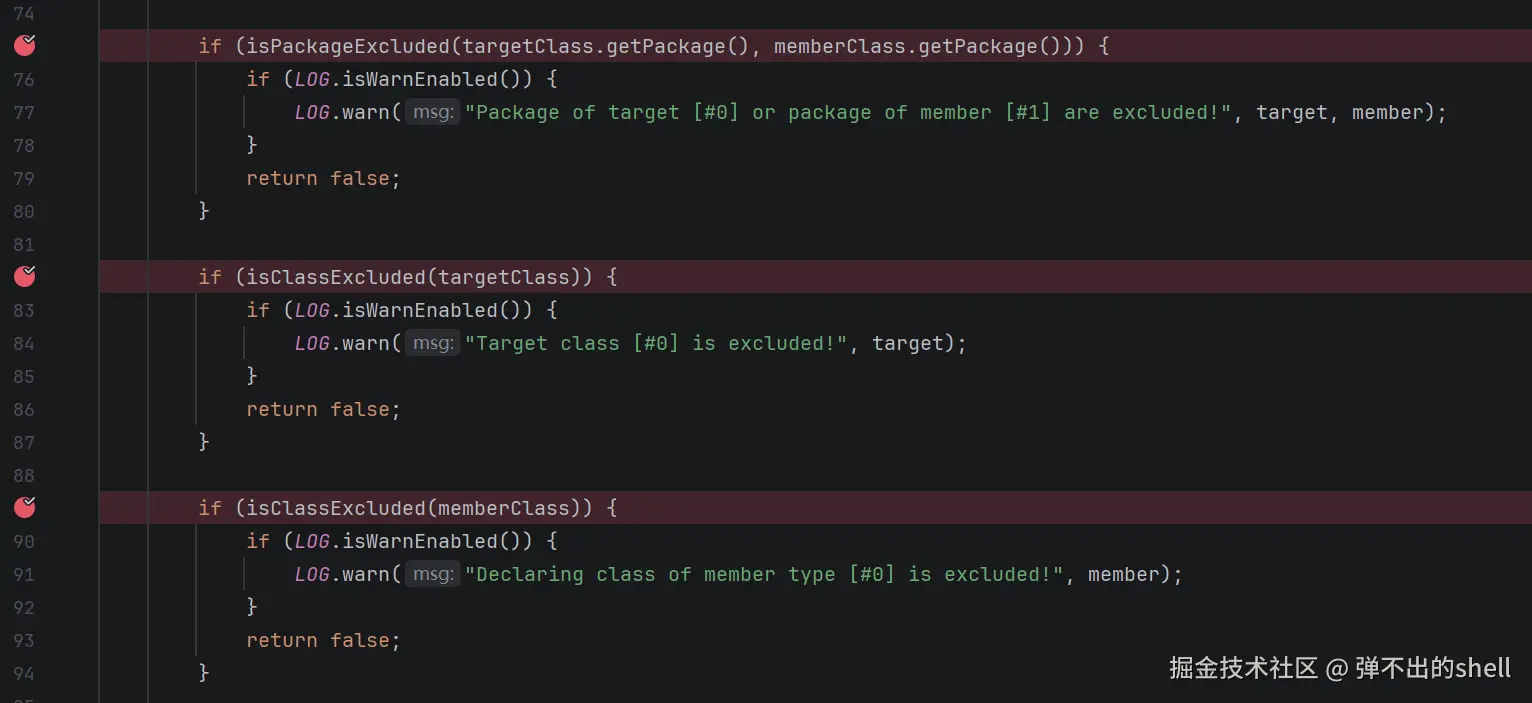Click the watermark text 掘金技术社区
The image size is (1532, 703).
click(1244, 668)
